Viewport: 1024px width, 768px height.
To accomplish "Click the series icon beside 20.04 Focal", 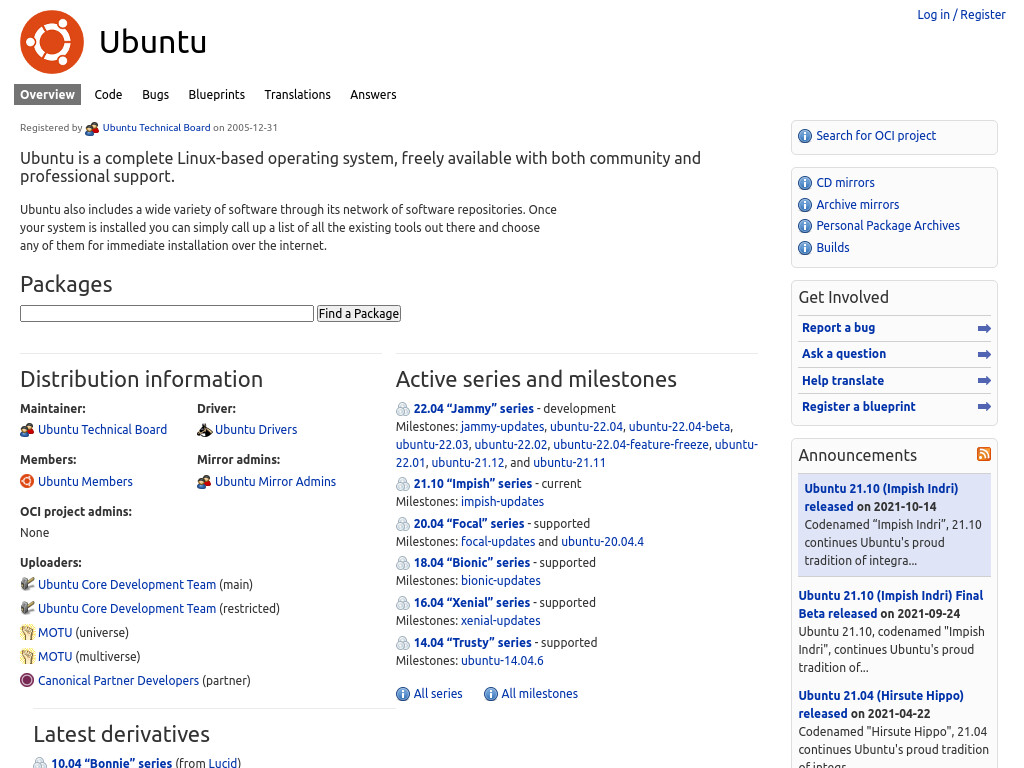I will tap(403, 524).
